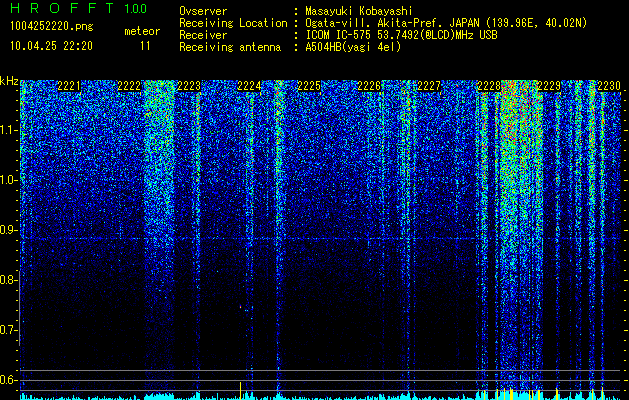Viewport: 629px width, 400px height.
Task: Click the 2221 time marker
Action: [x=69, y=86]
